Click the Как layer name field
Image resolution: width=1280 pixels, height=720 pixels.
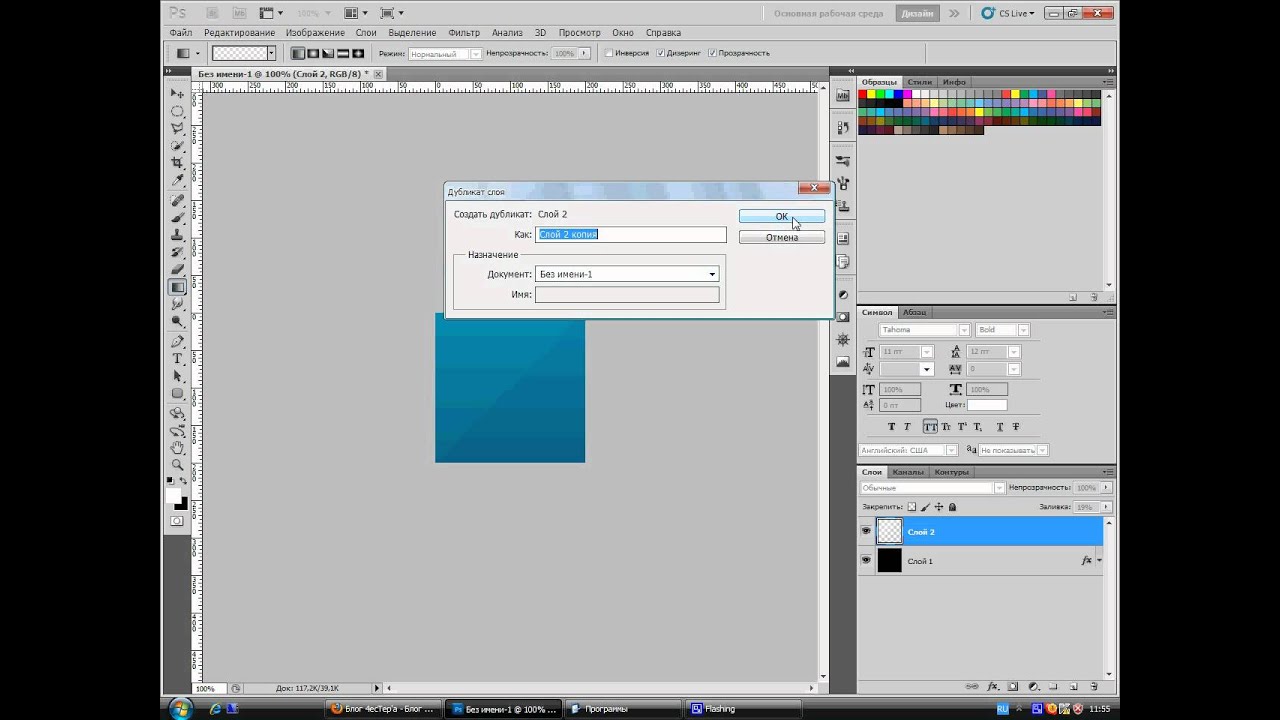point(631,234)
